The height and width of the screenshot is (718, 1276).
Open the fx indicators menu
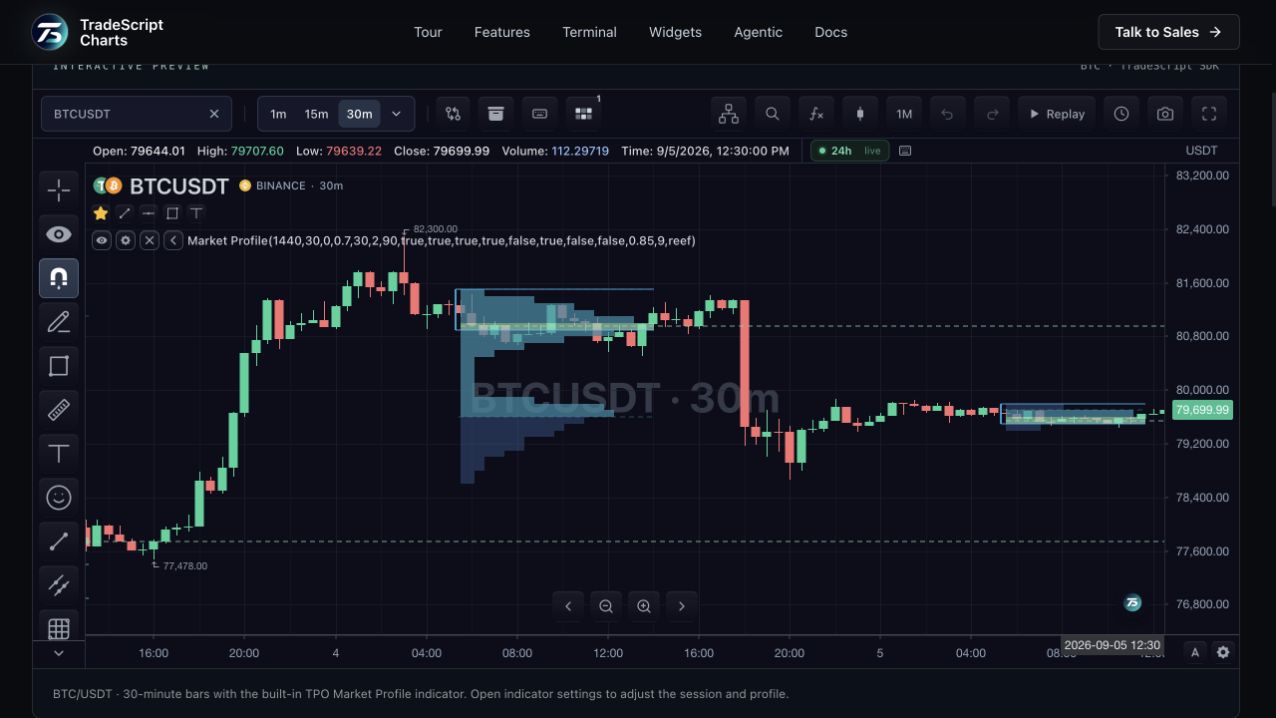coord(816,114)
